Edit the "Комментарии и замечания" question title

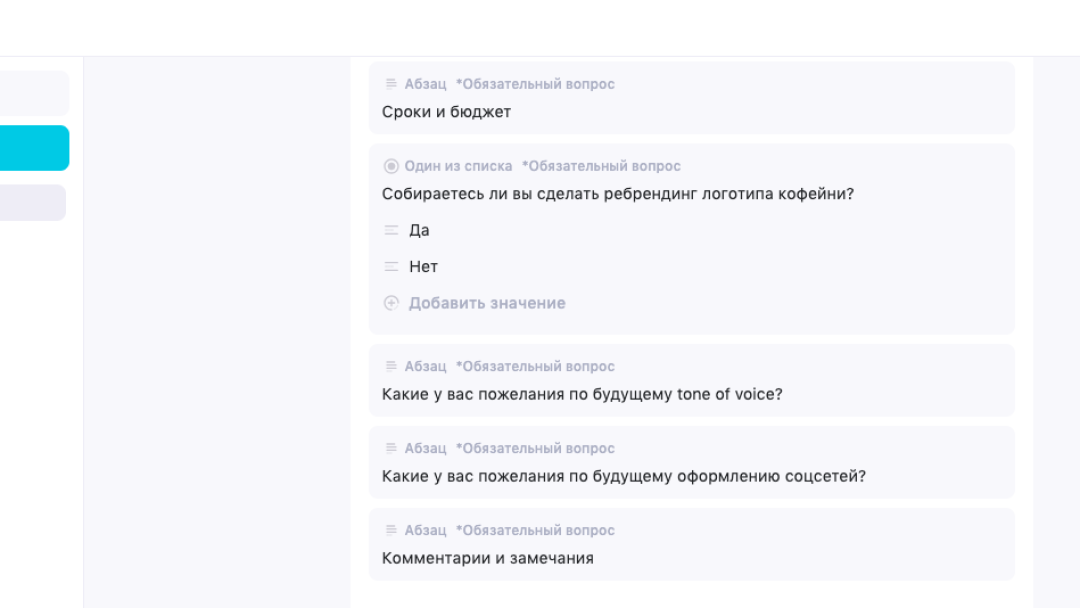(487, 558)
